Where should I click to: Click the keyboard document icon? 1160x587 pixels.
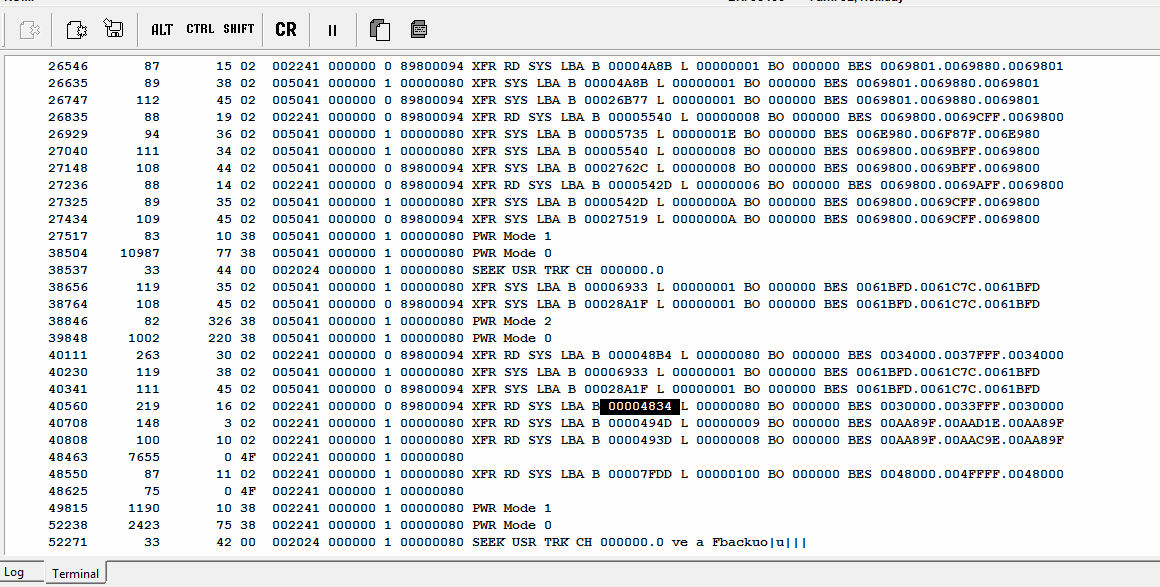(418, 30)
